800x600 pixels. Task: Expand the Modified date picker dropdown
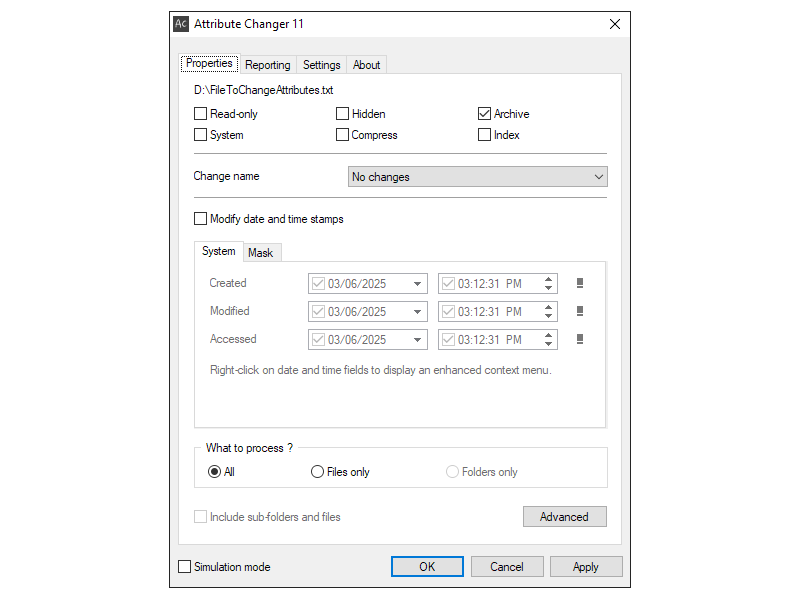[x=417, y=312]
